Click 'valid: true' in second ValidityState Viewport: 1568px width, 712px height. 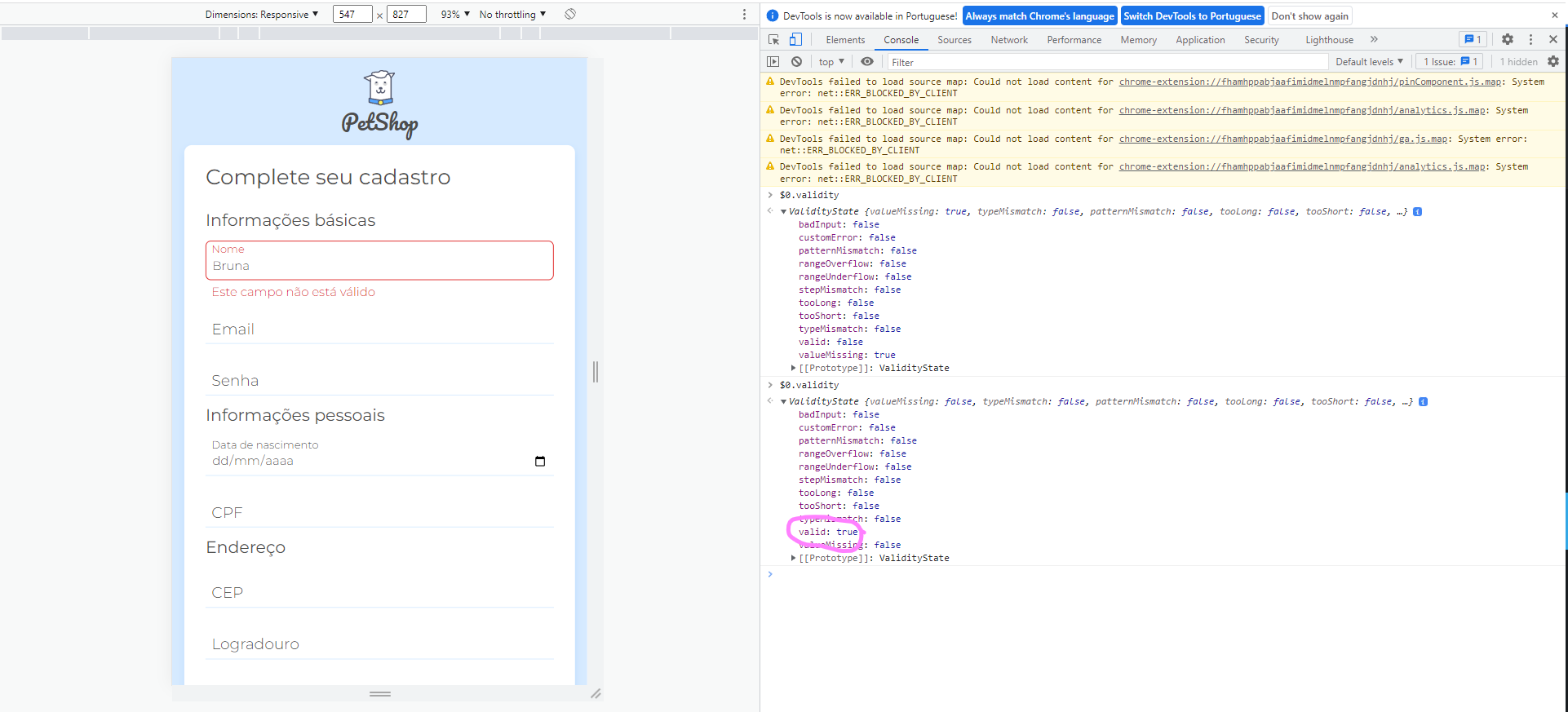click(828, 532)
